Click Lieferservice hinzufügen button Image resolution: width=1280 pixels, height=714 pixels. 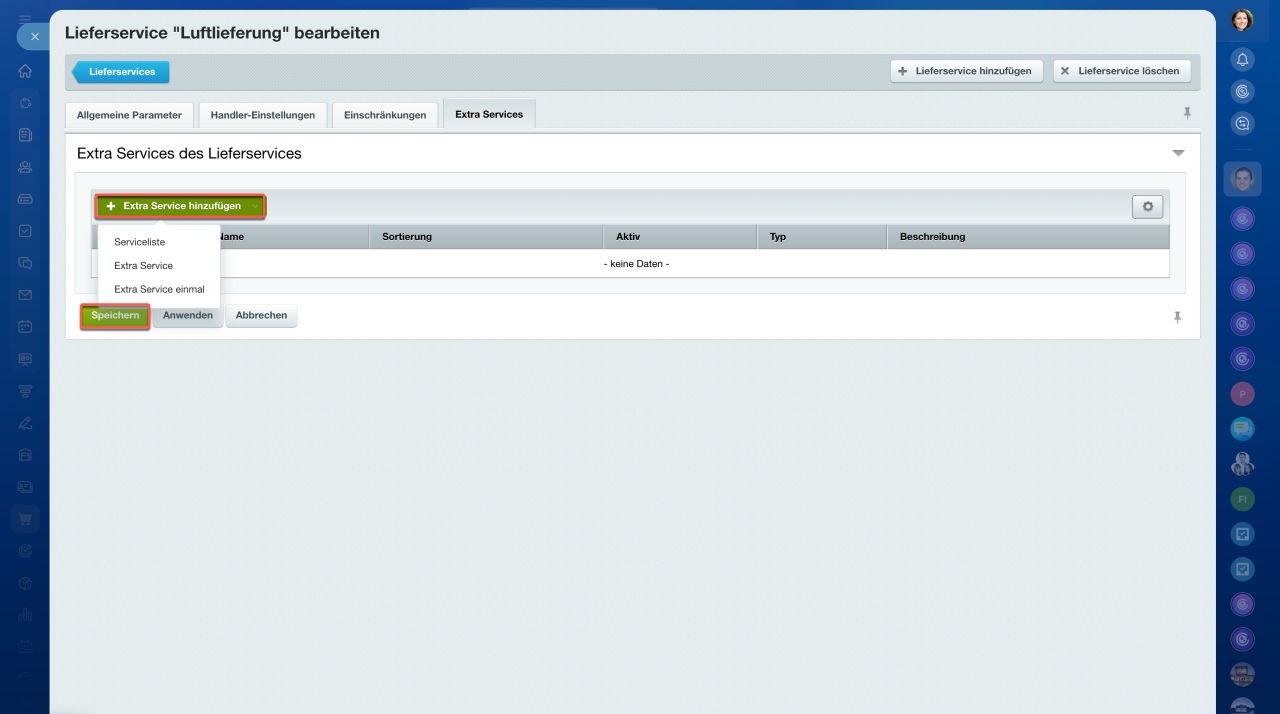(x=967, y=71)
